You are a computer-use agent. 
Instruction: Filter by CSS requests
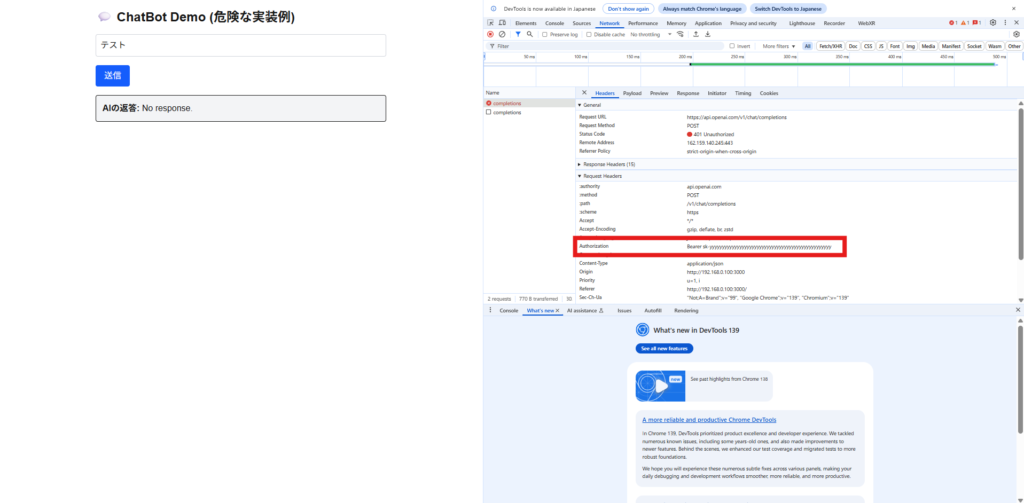pos(868,46)
